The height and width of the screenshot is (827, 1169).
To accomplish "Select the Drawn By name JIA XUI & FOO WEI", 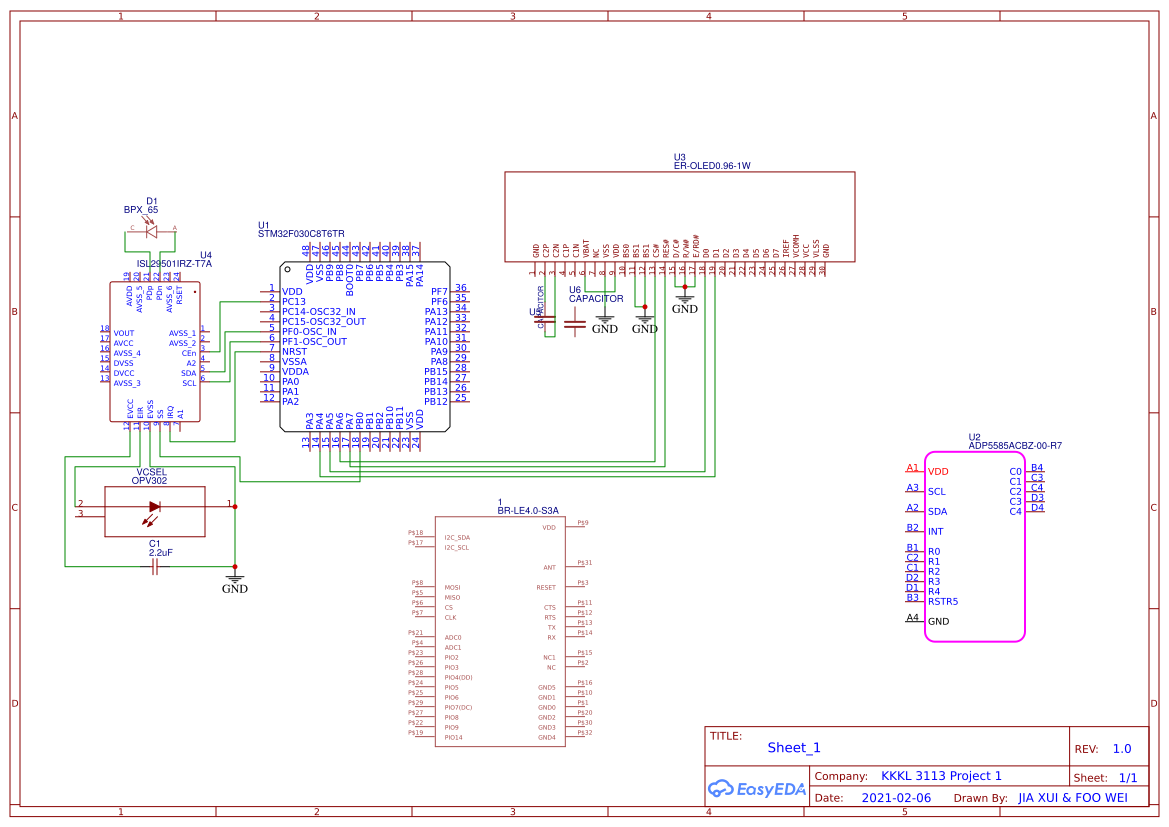I will coord(1072,798).
